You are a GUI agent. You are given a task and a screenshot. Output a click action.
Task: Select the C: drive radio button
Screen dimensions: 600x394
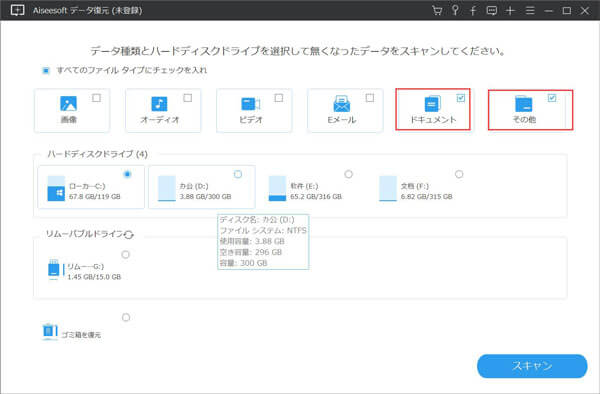(127, 174)
